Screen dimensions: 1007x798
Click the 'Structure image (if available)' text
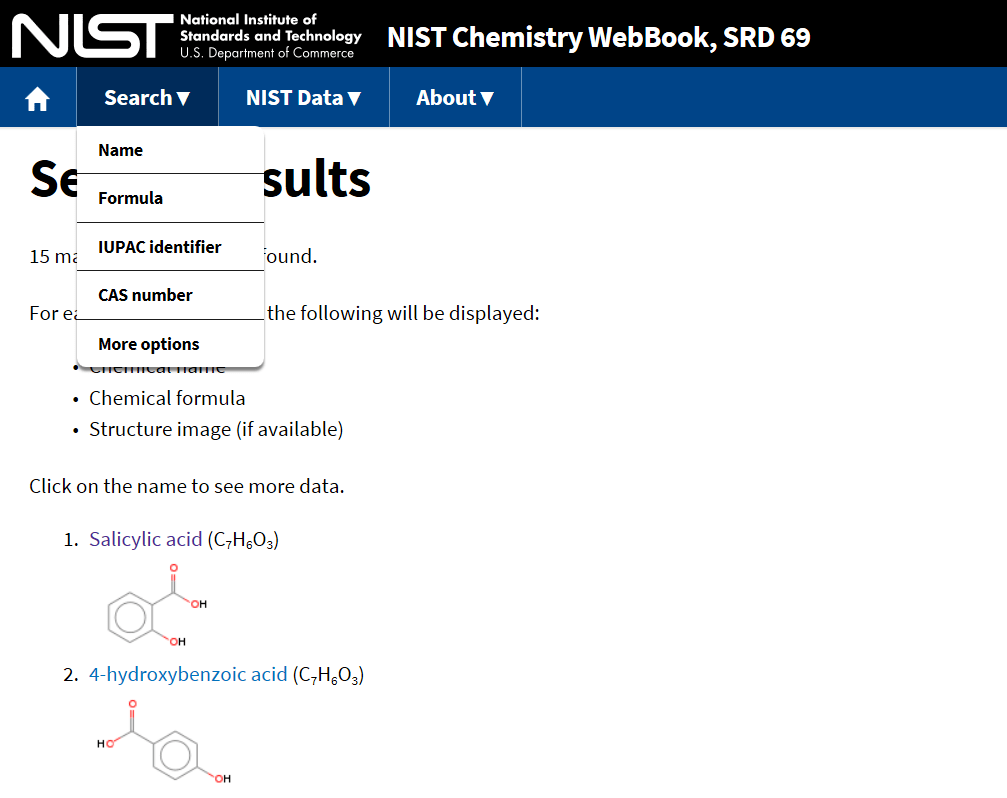coord(216,429)
